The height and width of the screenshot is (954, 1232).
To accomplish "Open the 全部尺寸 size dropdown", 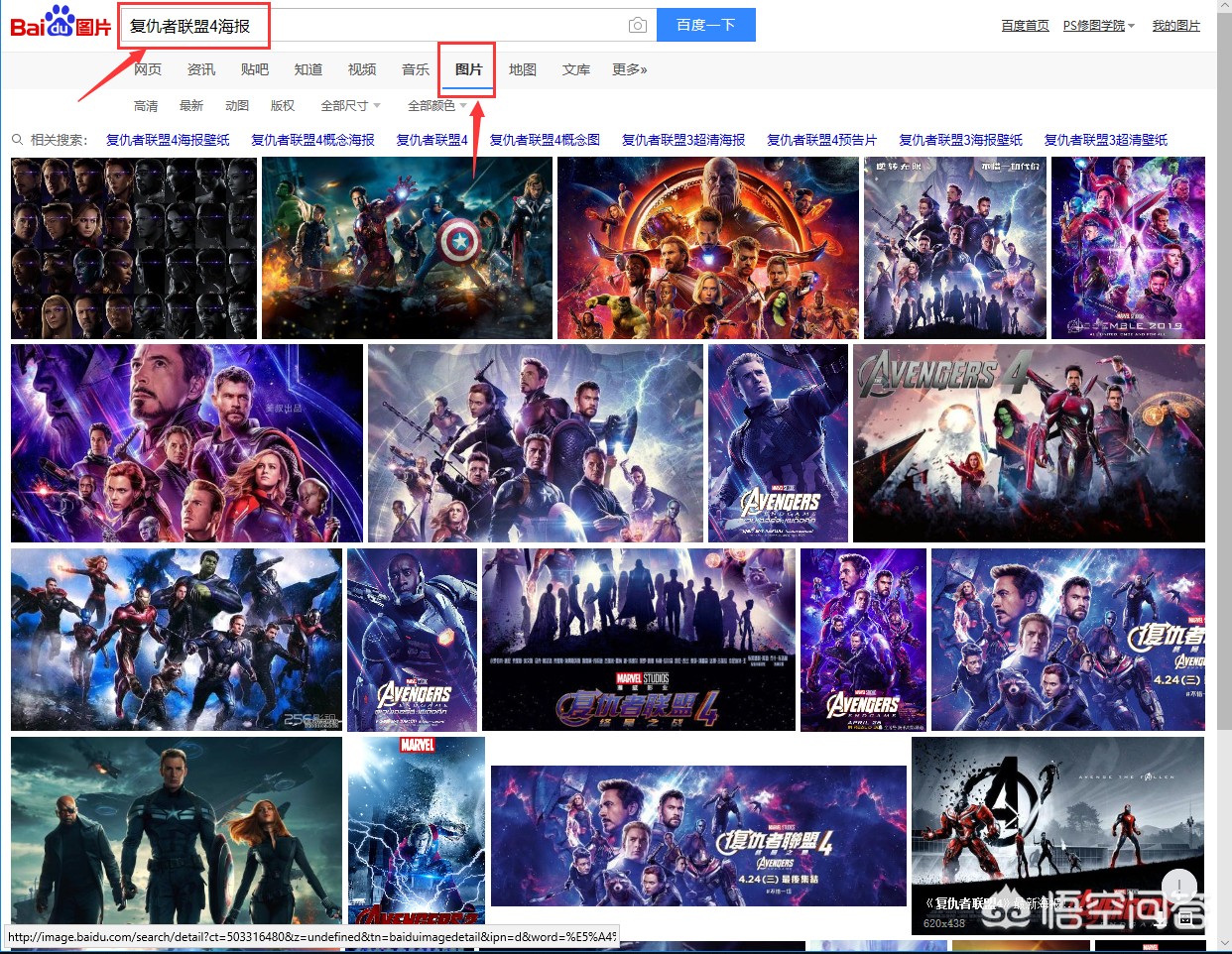I will tap(350, 105).
